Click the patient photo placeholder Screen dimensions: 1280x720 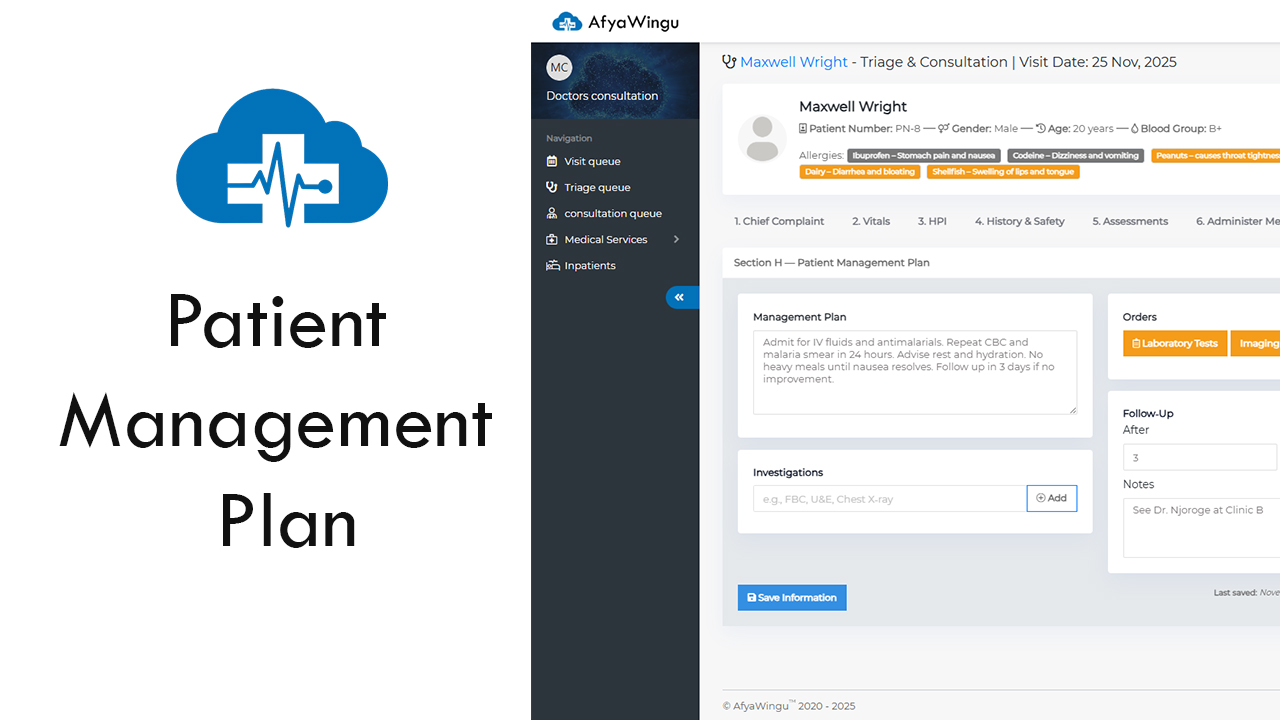tap(762, 139)
